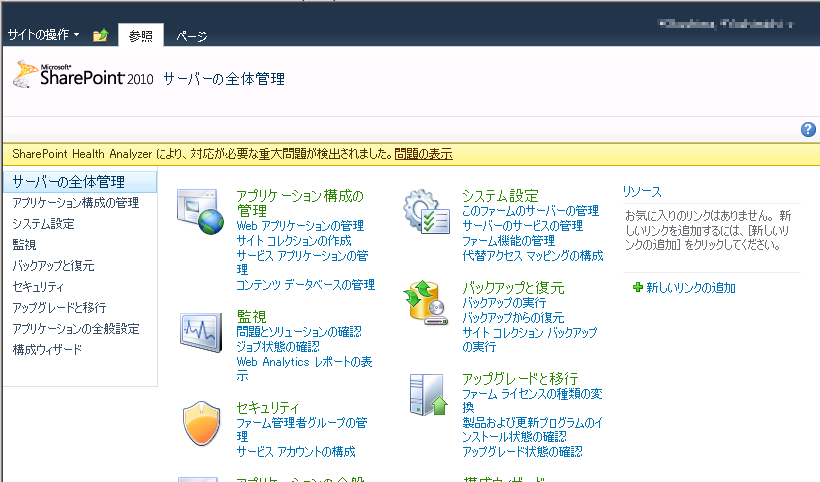Open the サイトの操作 dropdown menu

click(x=43, y=35)
